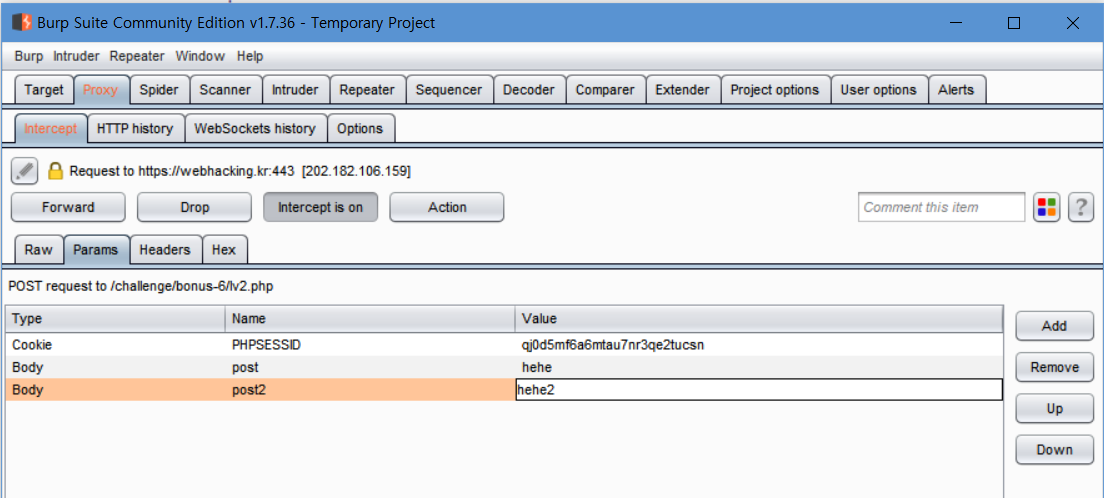Viewport: 1104px width, 498px height.
Task: Switch to the Sequencer tab
Action: click(x=449, y=90)
